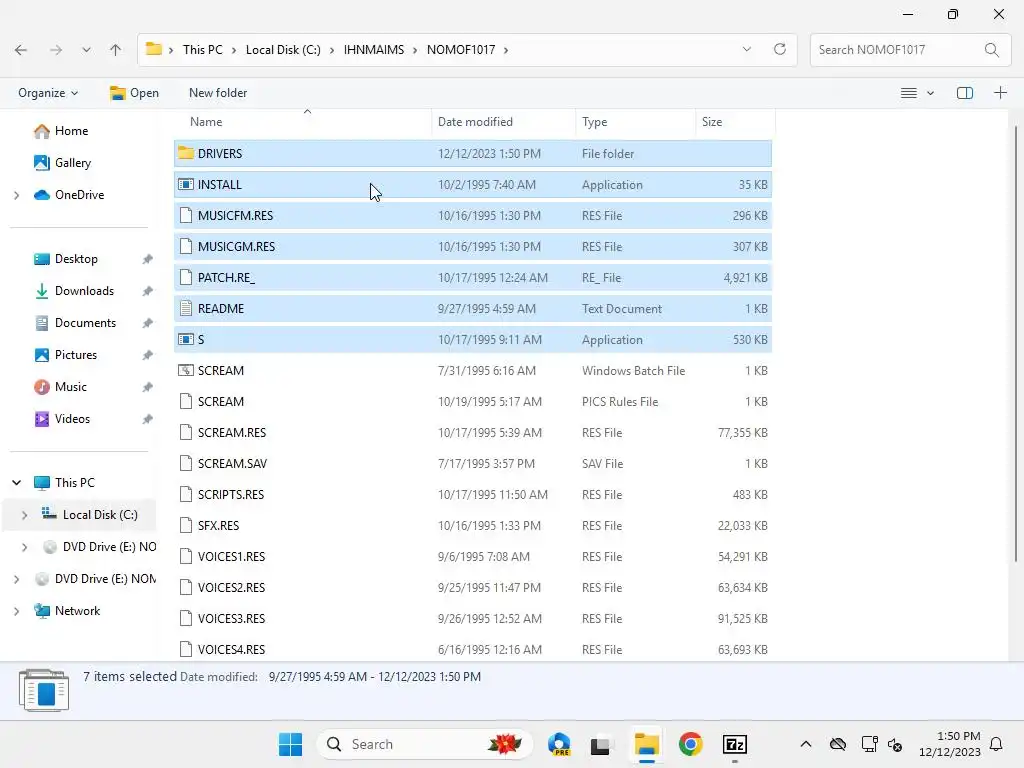Image resolution: width=1024 pixels, height=768 pixels.
Task: Select the README text document icon
Action: click(186, 308)
